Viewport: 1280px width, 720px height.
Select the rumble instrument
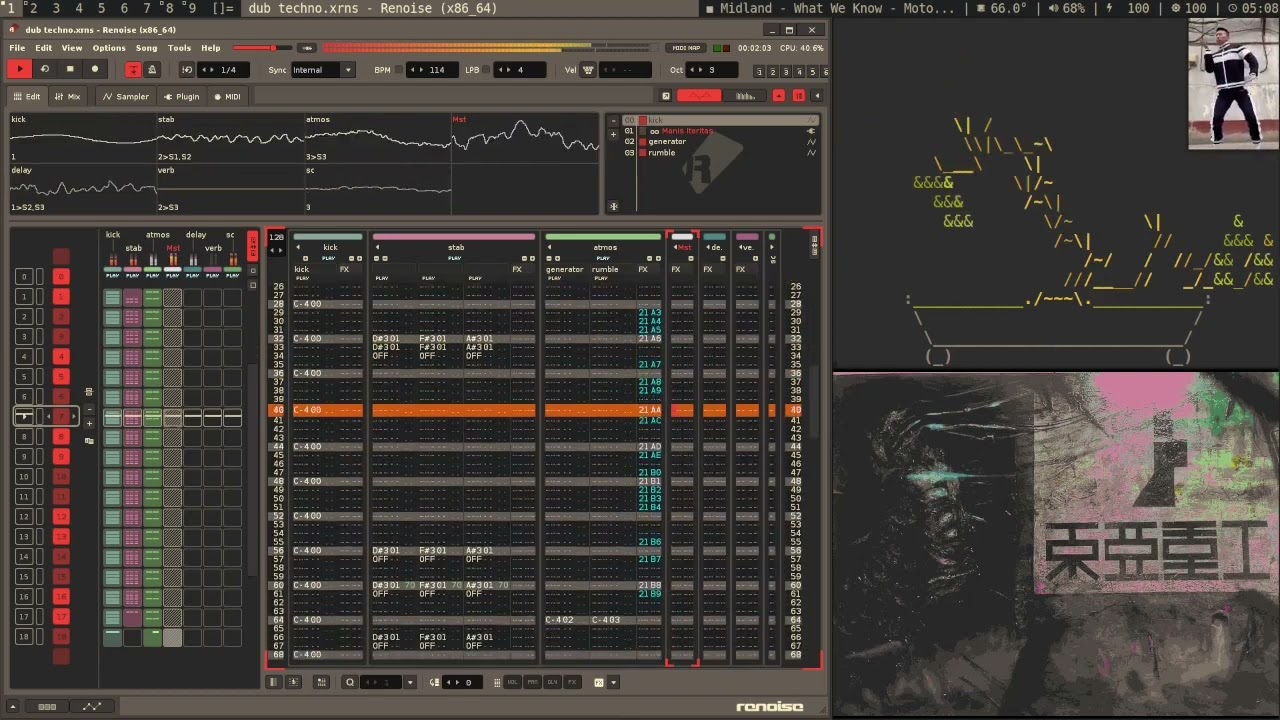point(720,153)
